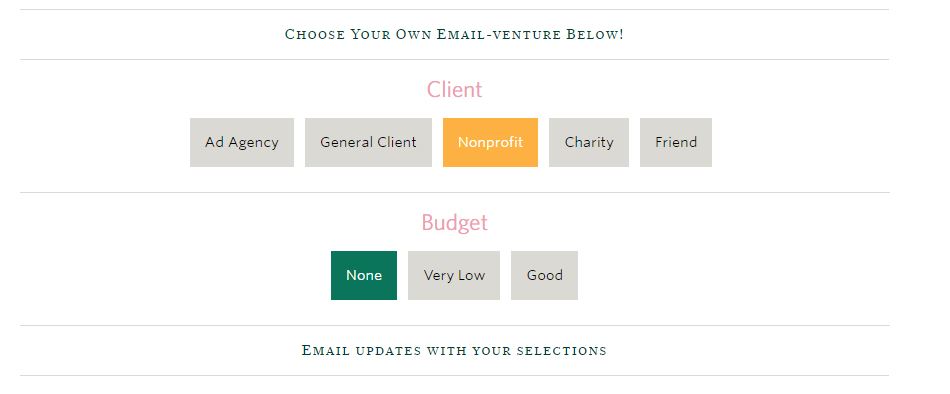This screenshot has height=394, width=950.
Task: Switch client type to Ad Agency
Action: (242, 142)
